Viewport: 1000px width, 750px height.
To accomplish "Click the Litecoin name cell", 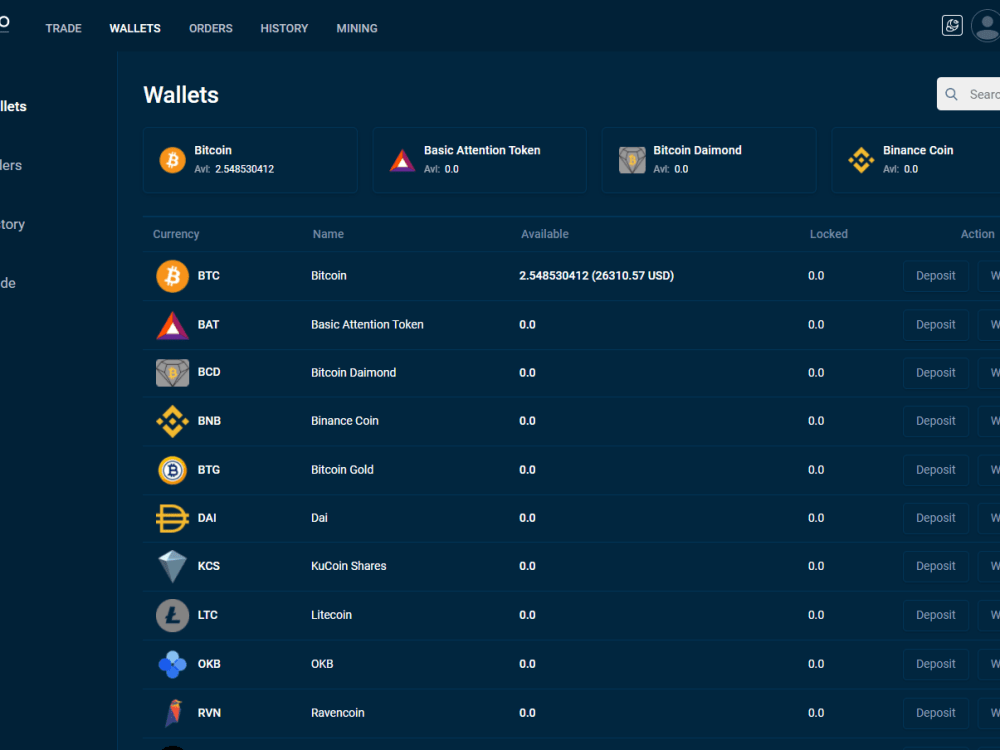I will click(331, 615).
